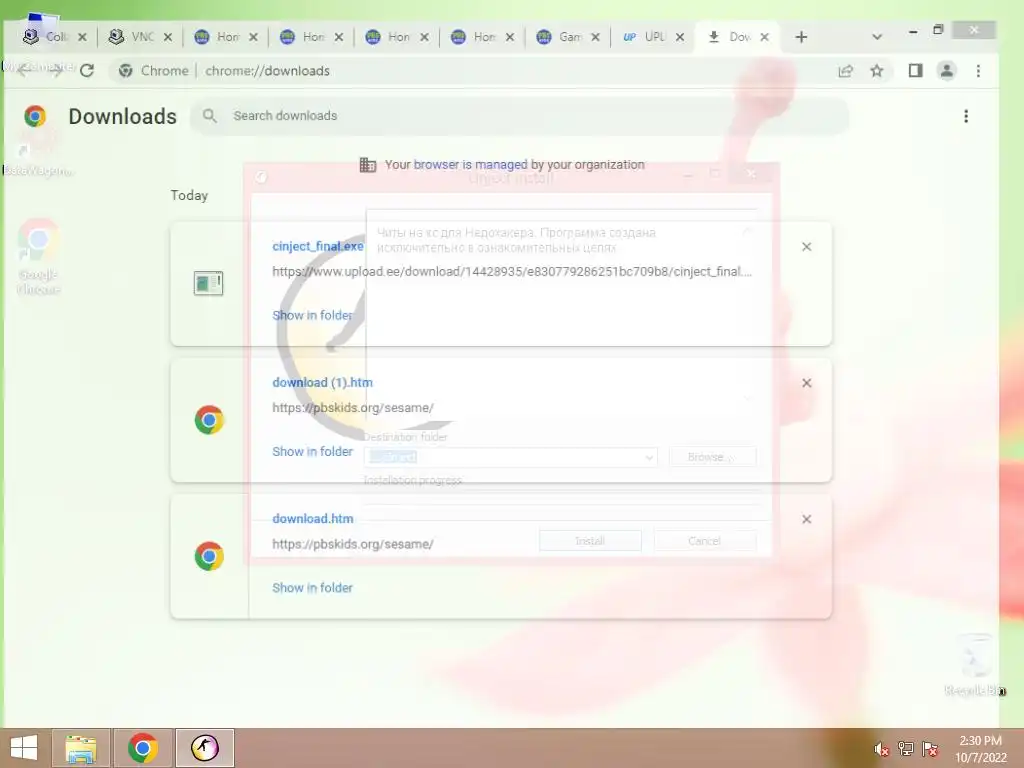Image resolution: width=1024 pixels, height=768 pixels.
Task: Click the upload.ee source URL of cinject_final.exe
Action: click(512, 272)
